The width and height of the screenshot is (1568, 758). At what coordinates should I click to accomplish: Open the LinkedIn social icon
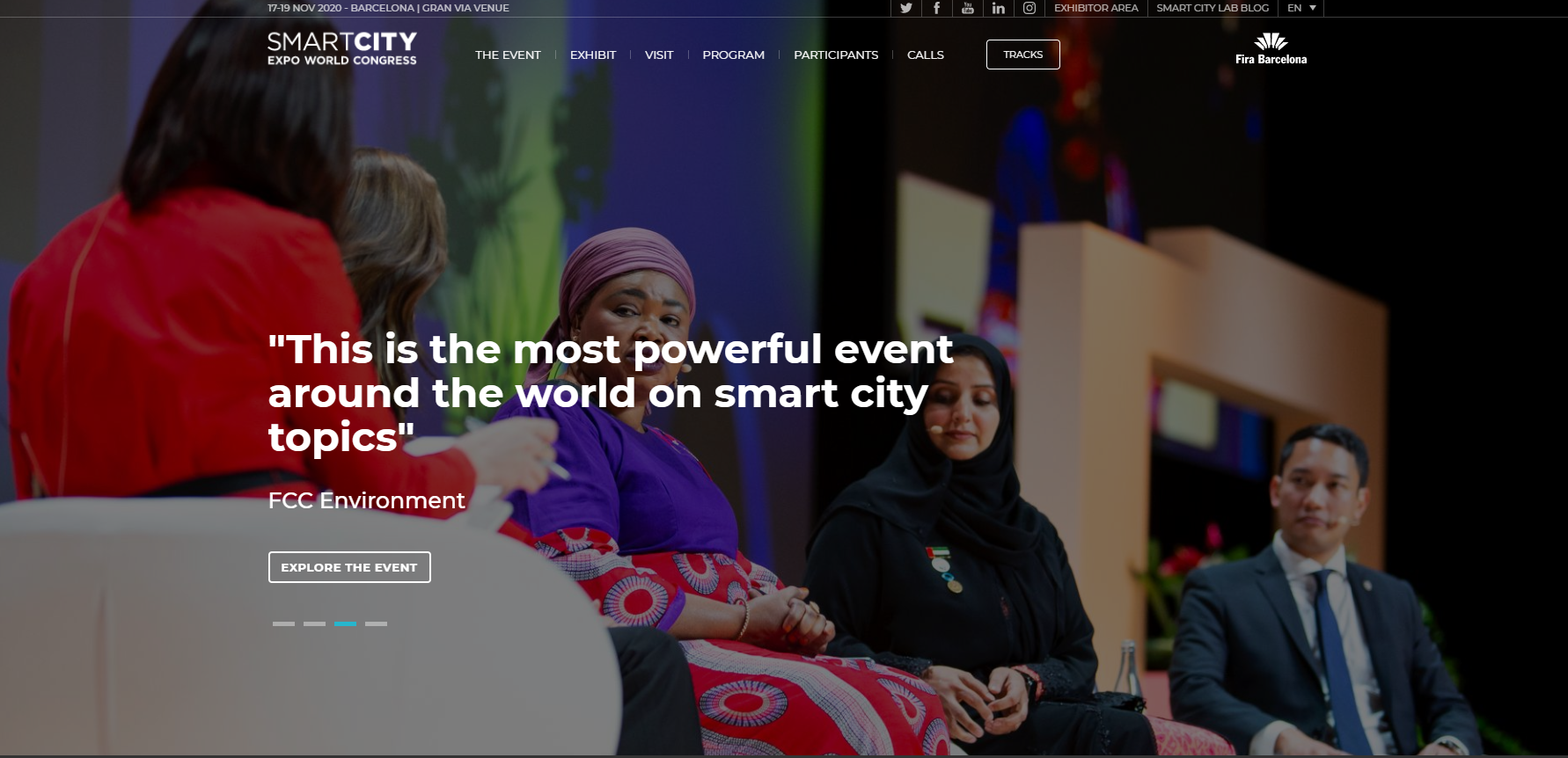[999, 8]
